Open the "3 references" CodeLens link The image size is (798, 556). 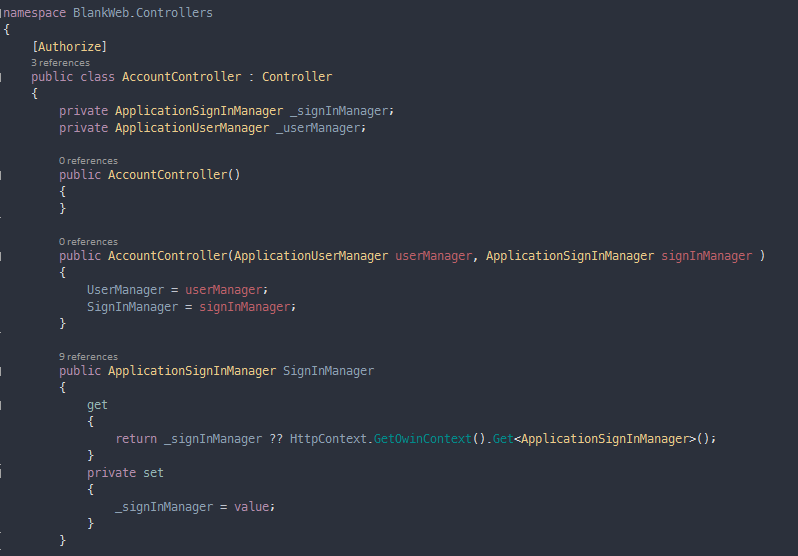60,63
